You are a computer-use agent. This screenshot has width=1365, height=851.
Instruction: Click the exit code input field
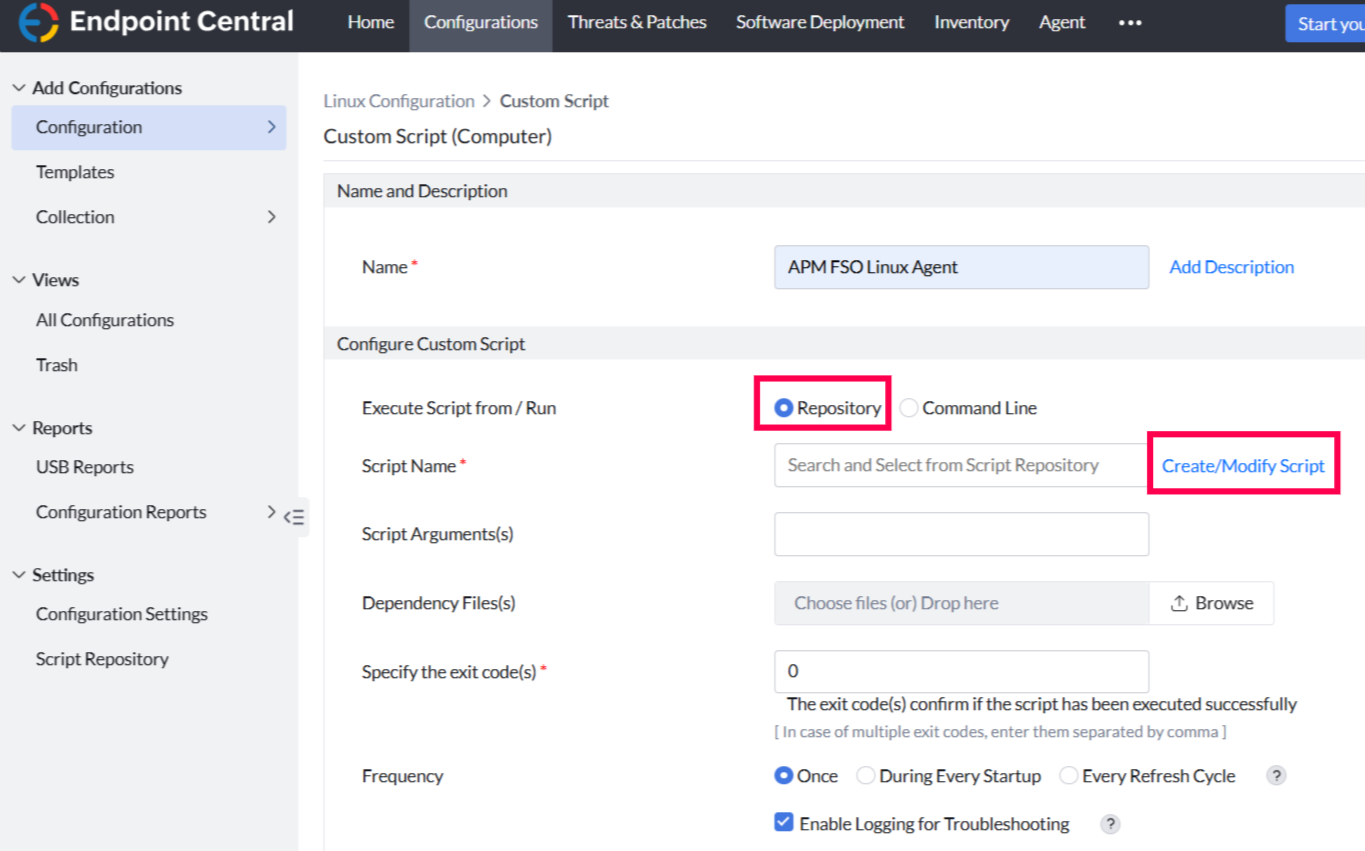[x=961, y=671]
